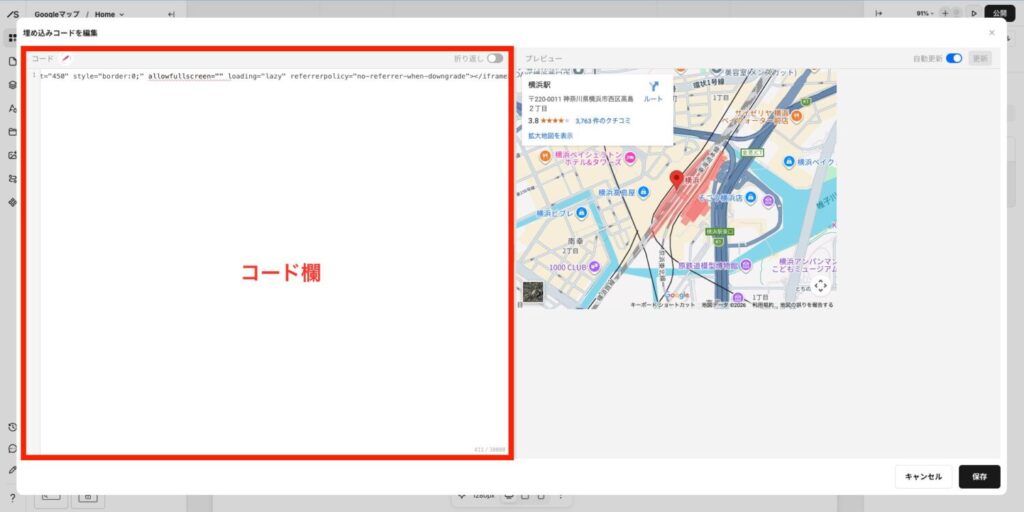This screenshot has height=512, width=1024.
Task: Click the ルート directions icon on map card
Action: pos(653,88)
